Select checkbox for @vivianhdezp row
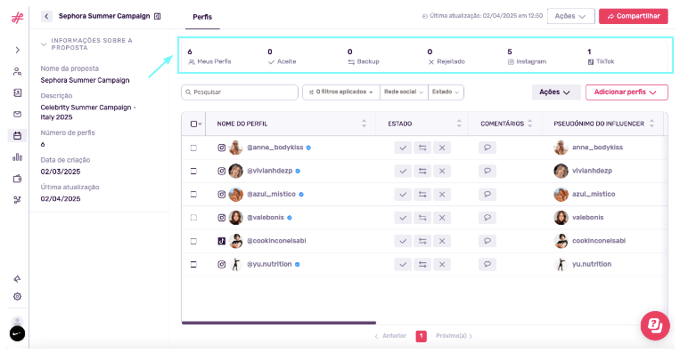This screenshot has height=360, width=688. [x=194, y=171]
